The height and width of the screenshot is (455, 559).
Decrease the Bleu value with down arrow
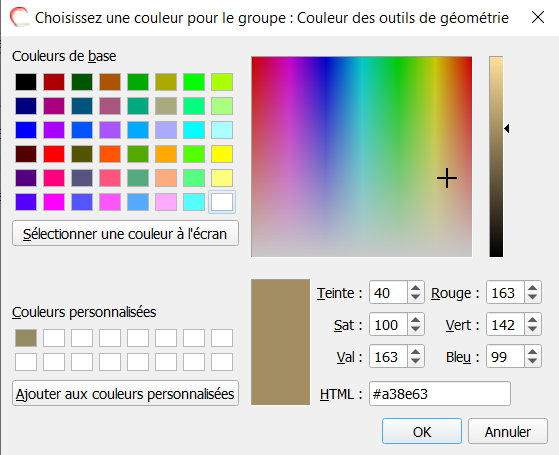pyautogui.click(x=533, y=361)
